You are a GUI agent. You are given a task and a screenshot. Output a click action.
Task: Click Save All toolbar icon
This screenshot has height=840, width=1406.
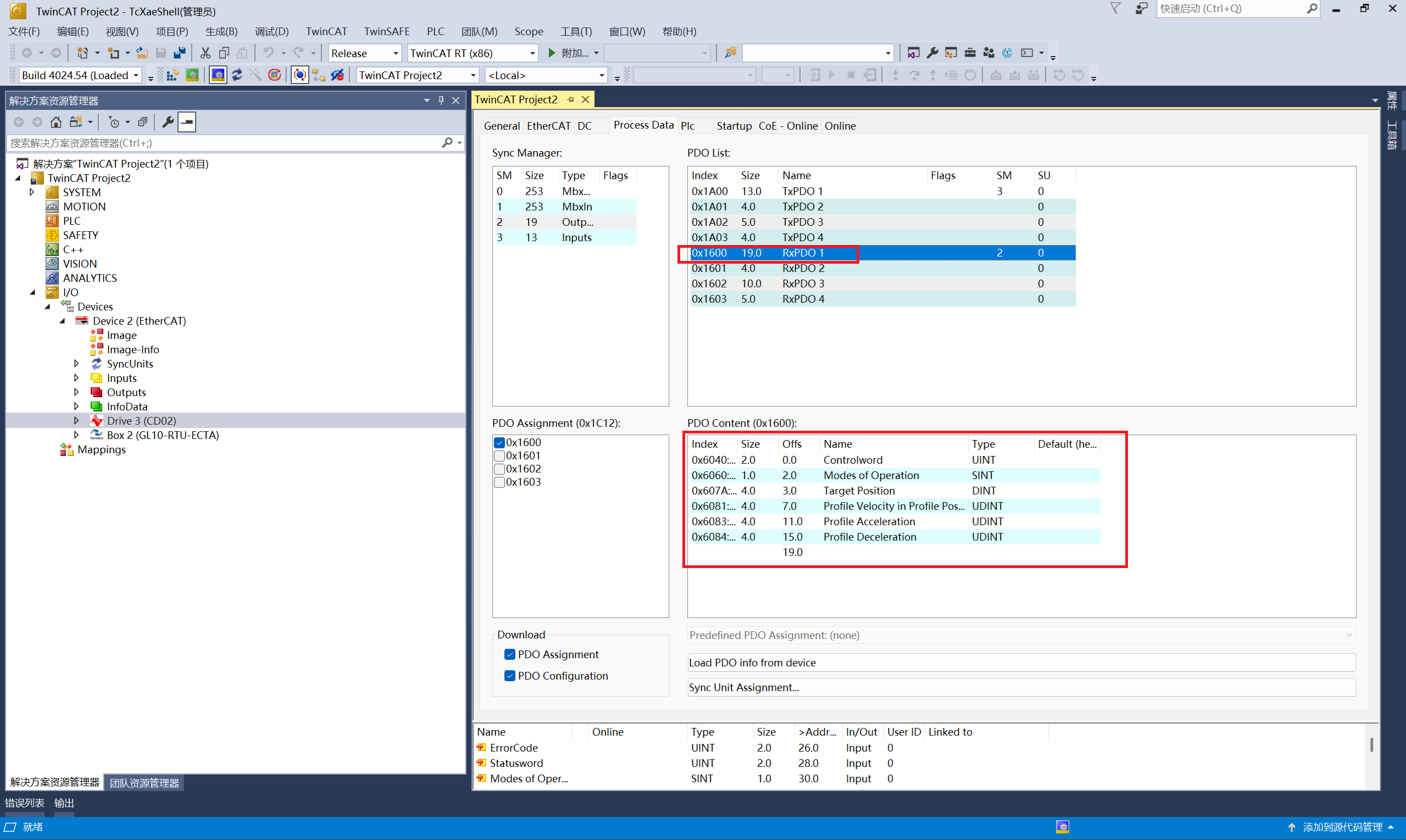tap(180, 53)
